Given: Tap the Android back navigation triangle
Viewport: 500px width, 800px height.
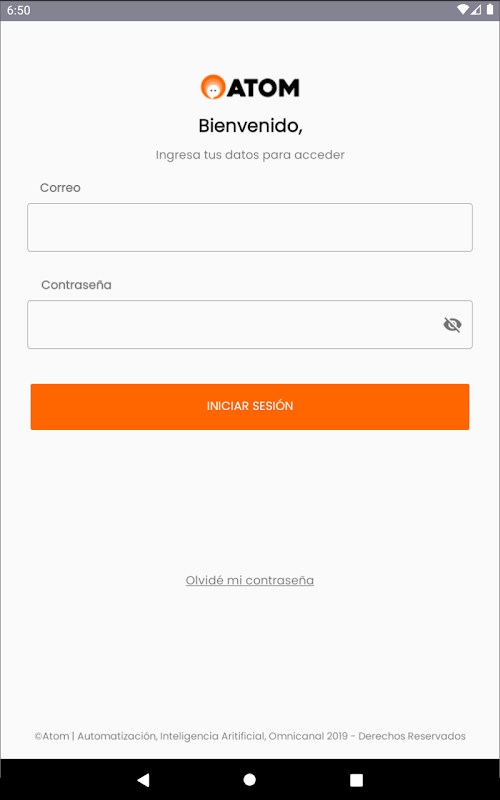Looking at the screenshot, I should coord(143,779).
